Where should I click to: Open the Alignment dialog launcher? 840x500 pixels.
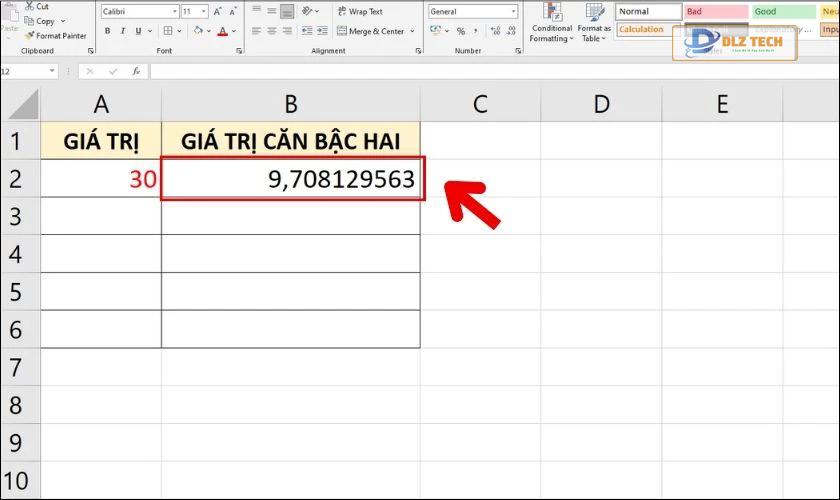point(418,51)
